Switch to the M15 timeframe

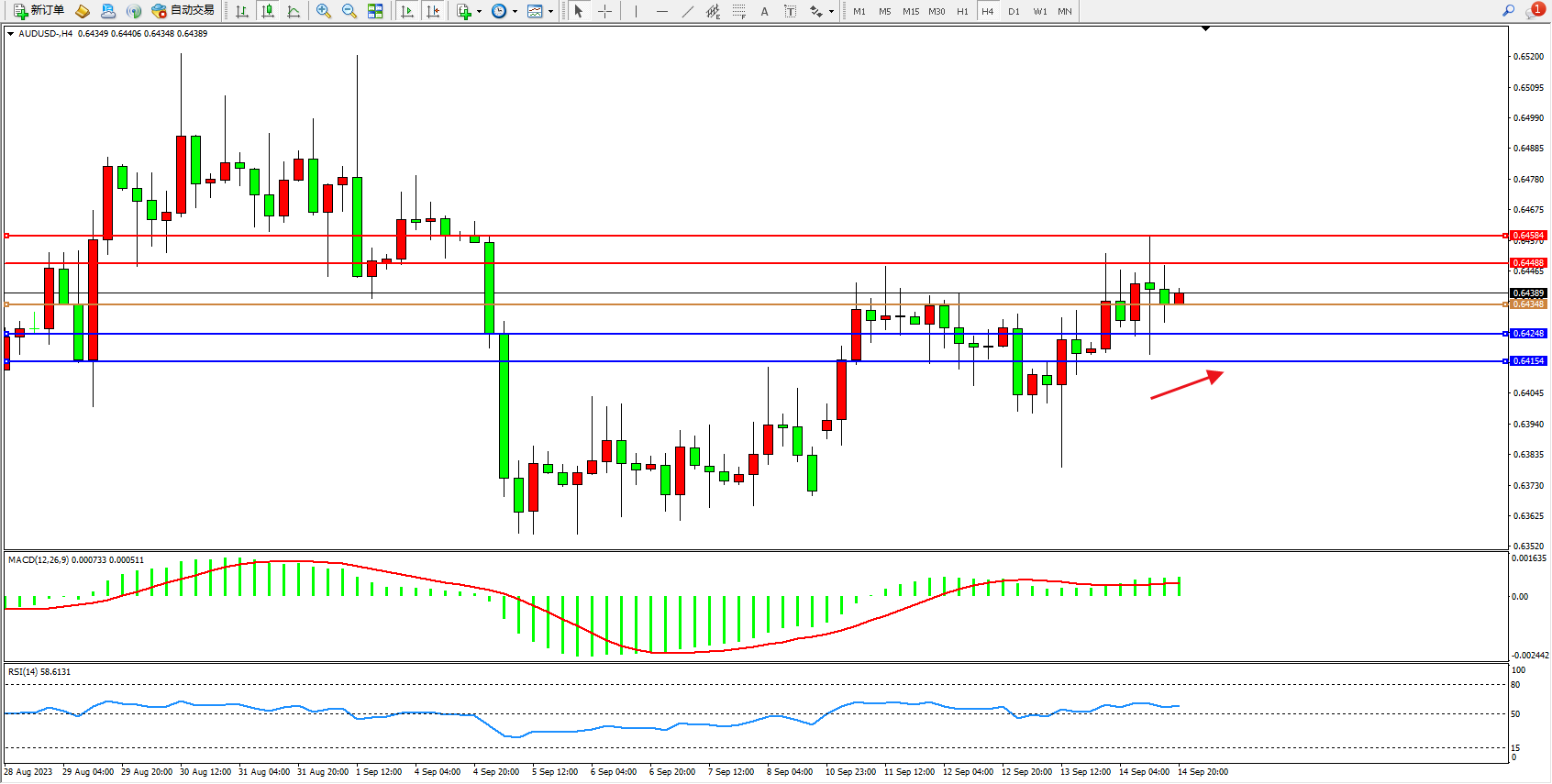(910, 11)
